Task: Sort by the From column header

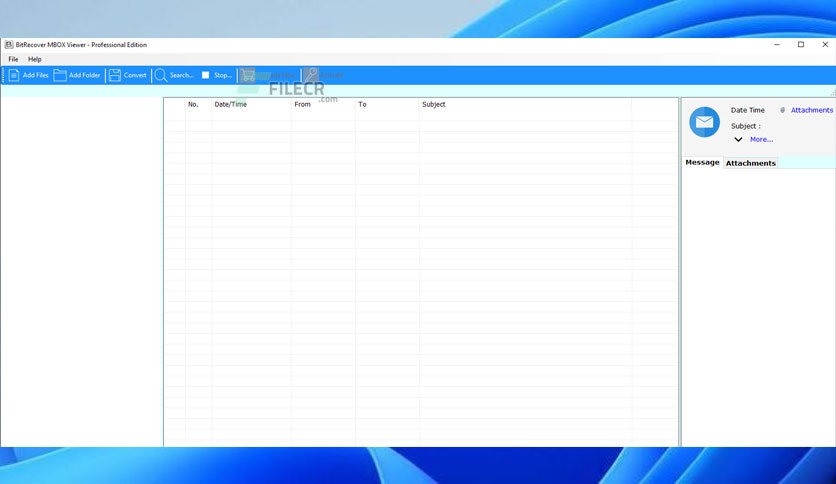Action: pyautogui.click(x=323, y=104)
